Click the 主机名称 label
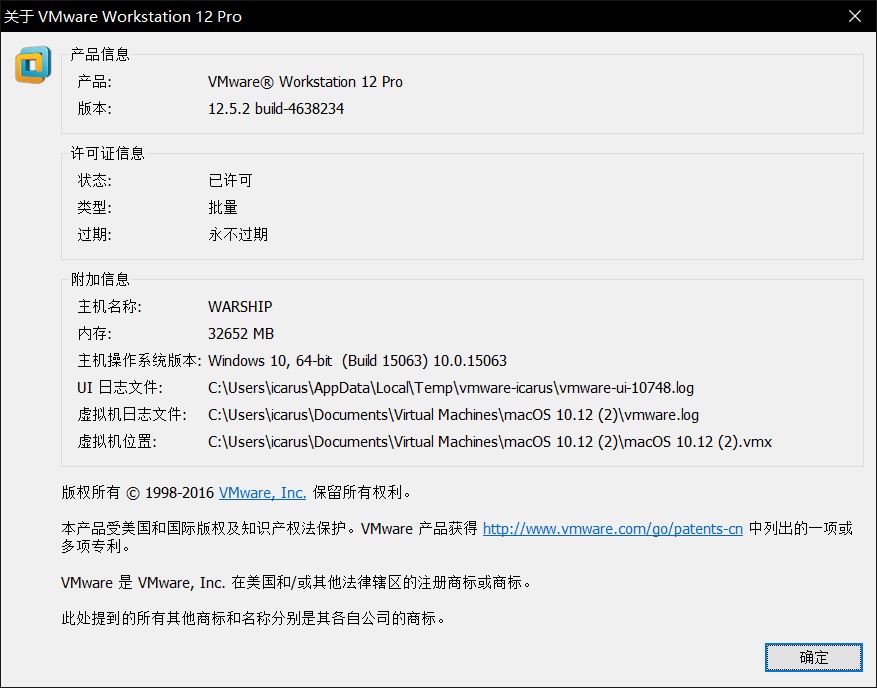Viewport: 877px width, 688px height. click(x=110, y=307)
